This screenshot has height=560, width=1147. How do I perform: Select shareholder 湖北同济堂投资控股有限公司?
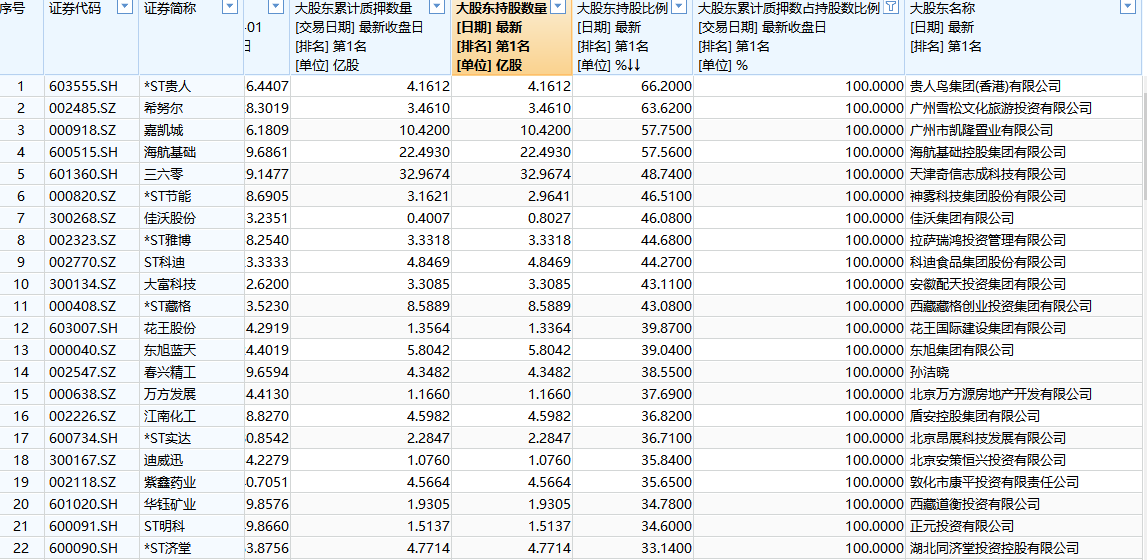[x=994, y=548]
